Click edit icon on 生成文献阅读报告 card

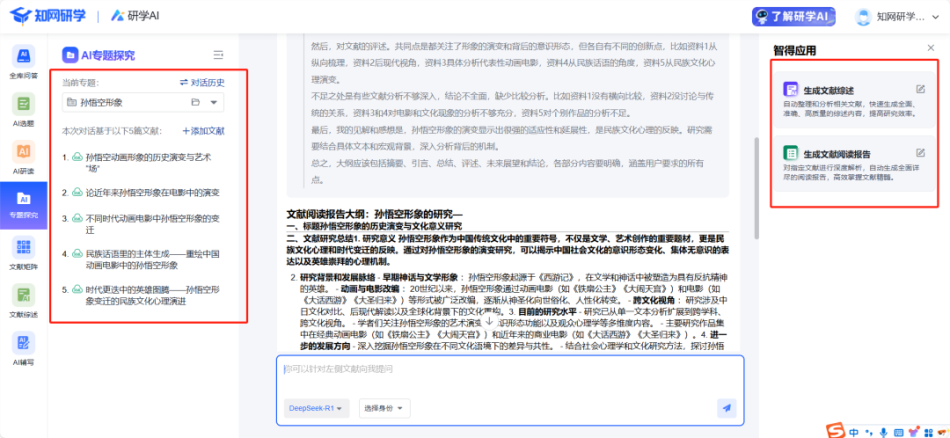click(x=921, y=153)
